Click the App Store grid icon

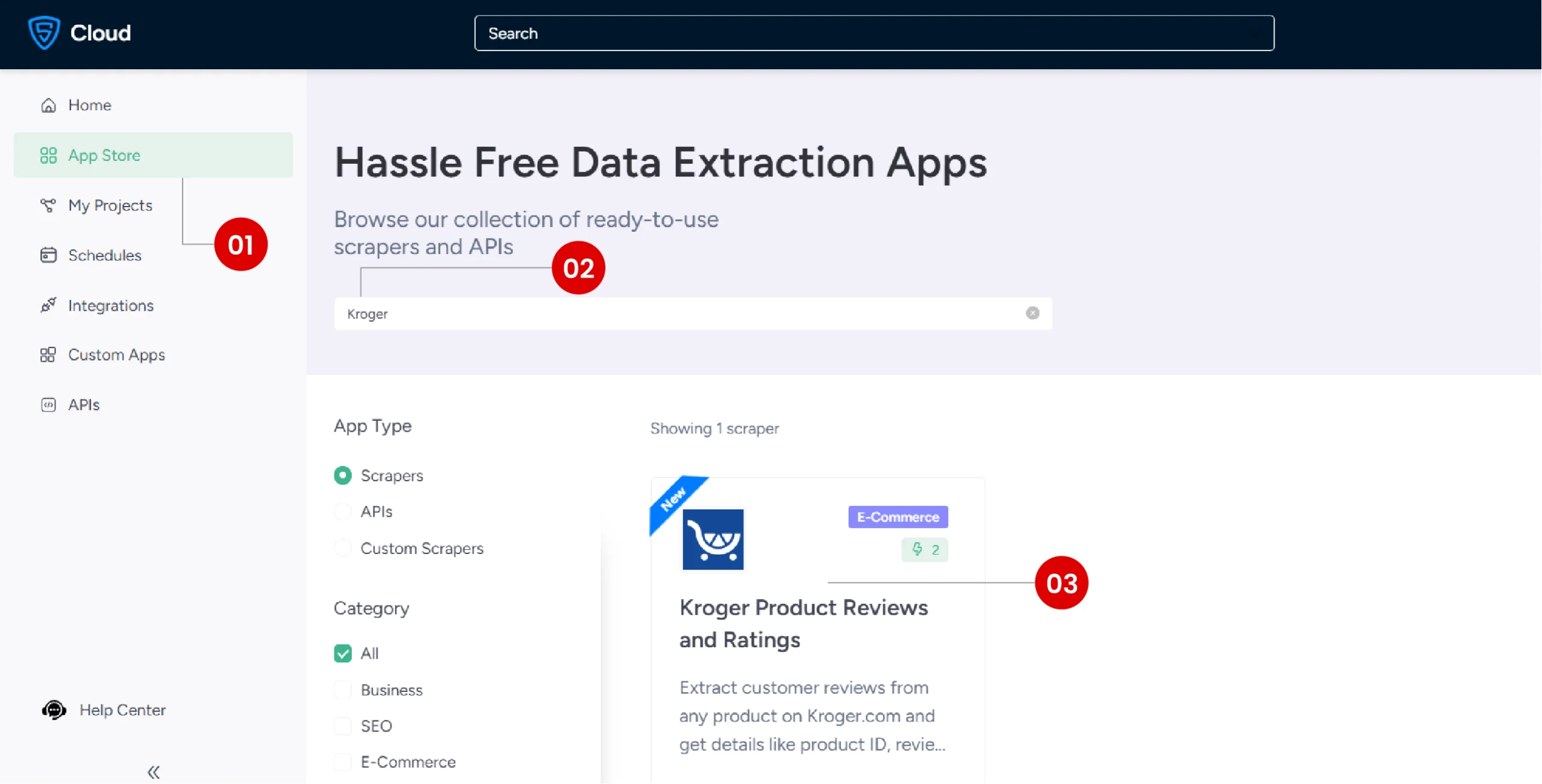(48, 155)
